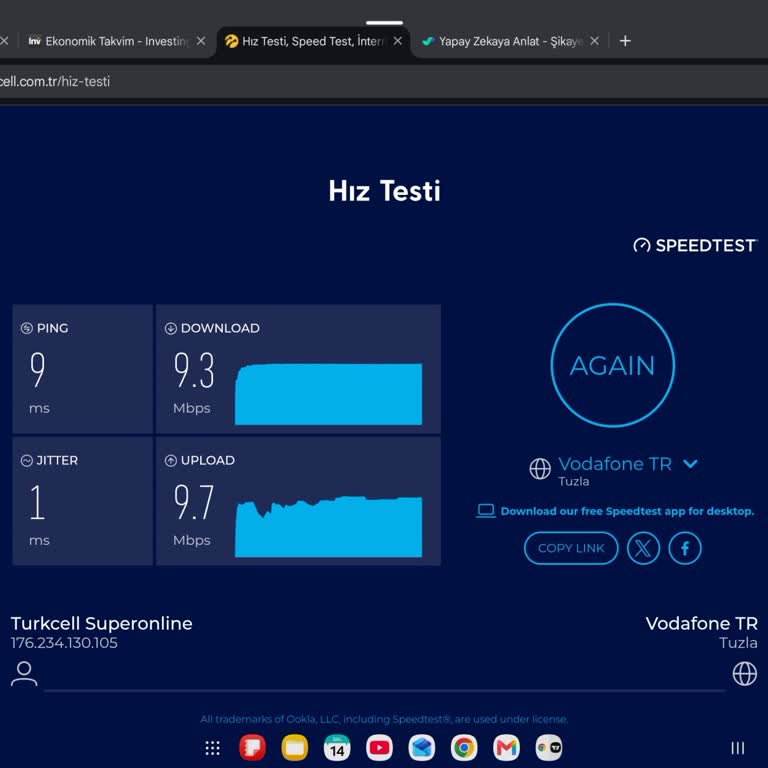The image size is (768, 768).
Task: Open a new browser tab
Action: pyautogui.click(x=625, y=41)
